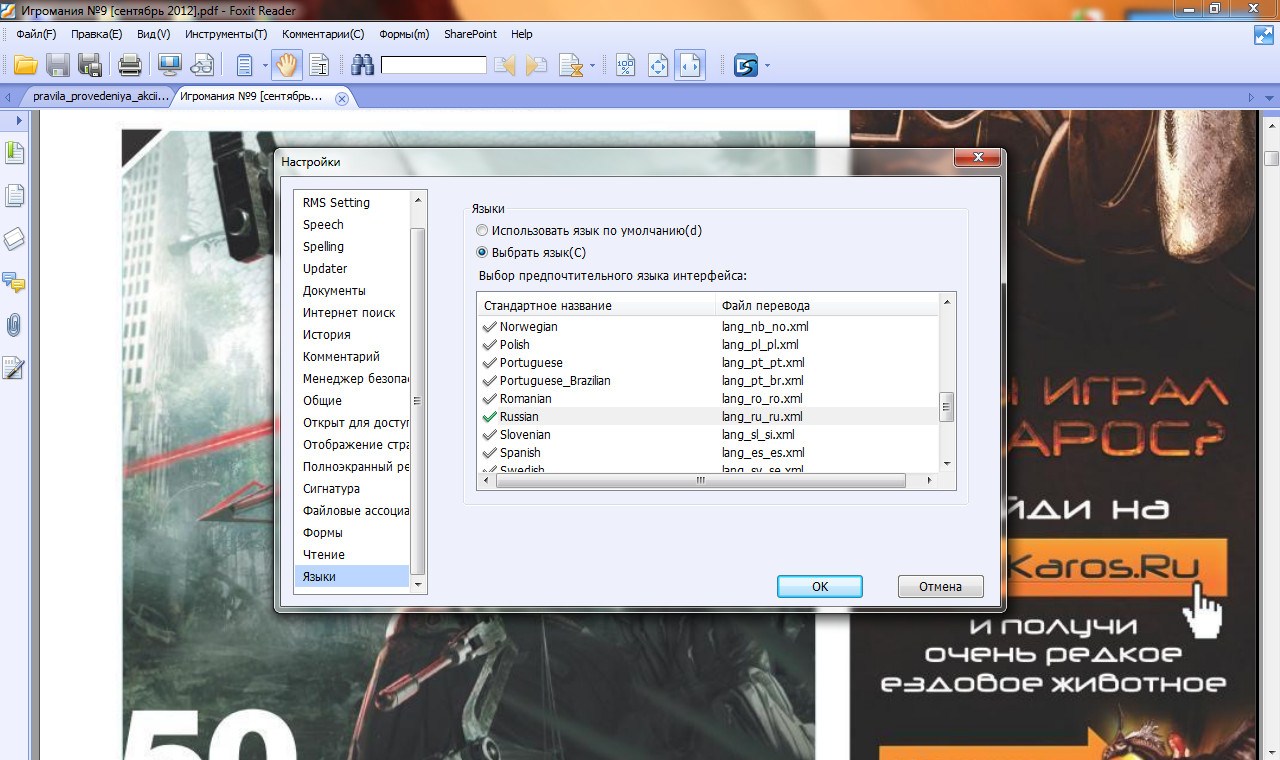Click the binoculars search icon
This screenshot has height=760, width=1280.
click(x=361, y=66)
